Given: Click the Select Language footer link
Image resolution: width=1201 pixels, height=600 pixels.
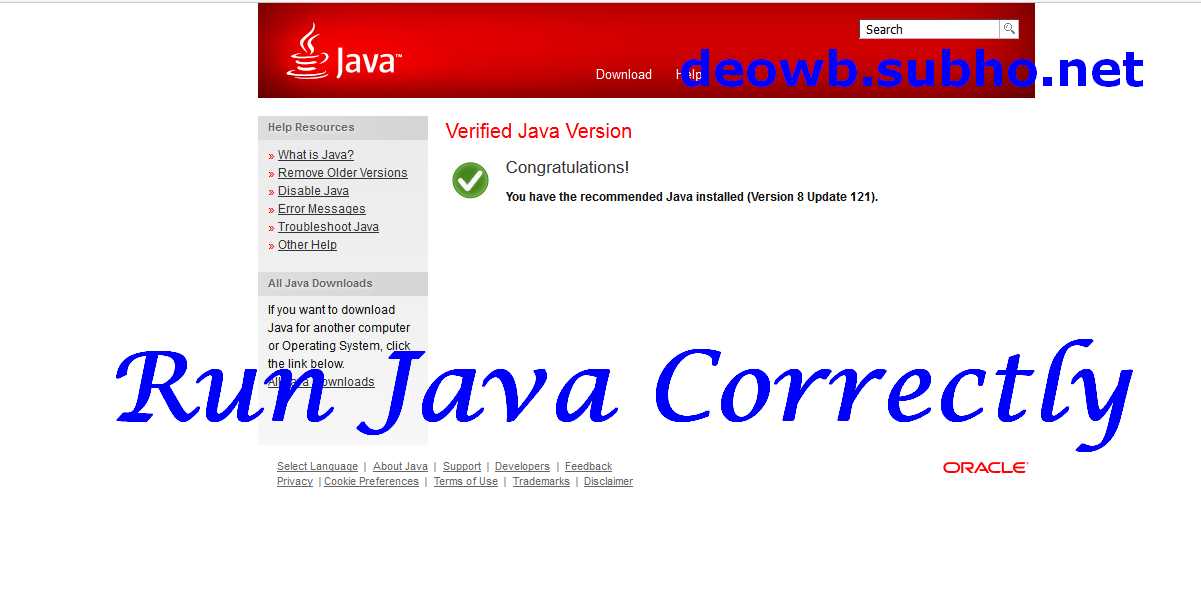Looking at the screenshot, I should (x=317, y=467).
